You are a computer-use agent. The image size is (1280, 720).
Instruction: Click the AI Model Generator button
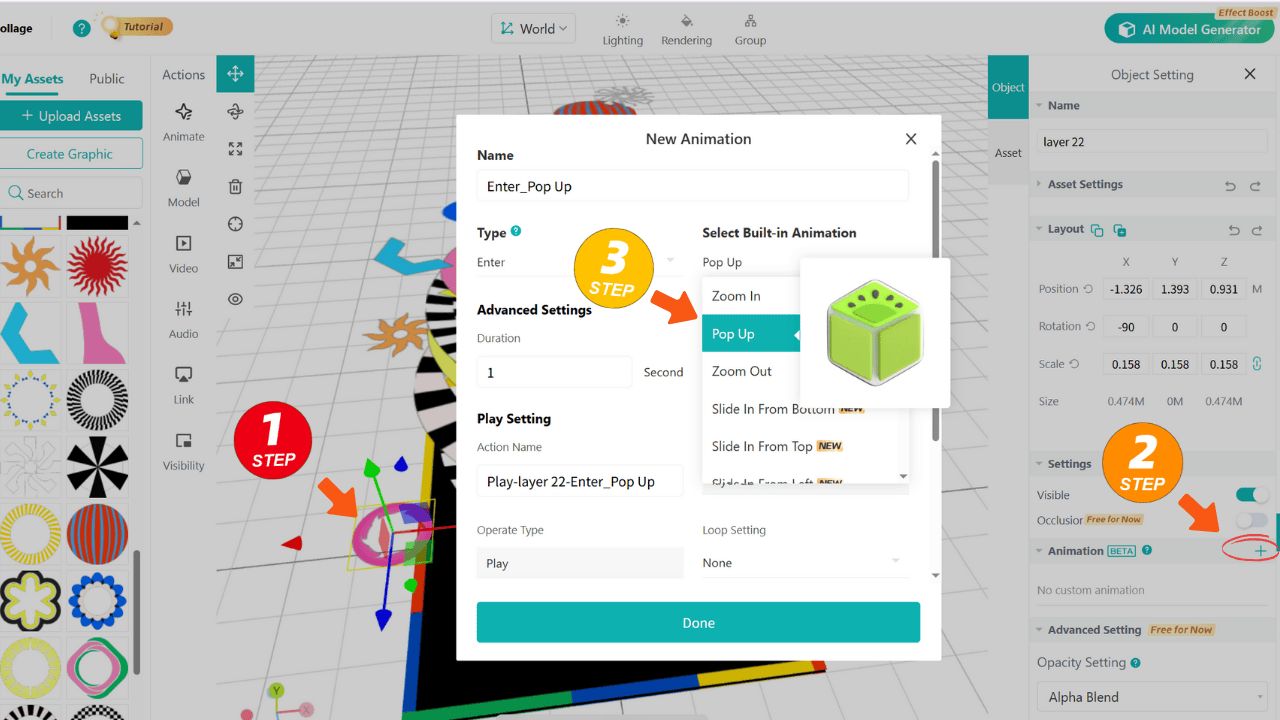(1189, 30)
